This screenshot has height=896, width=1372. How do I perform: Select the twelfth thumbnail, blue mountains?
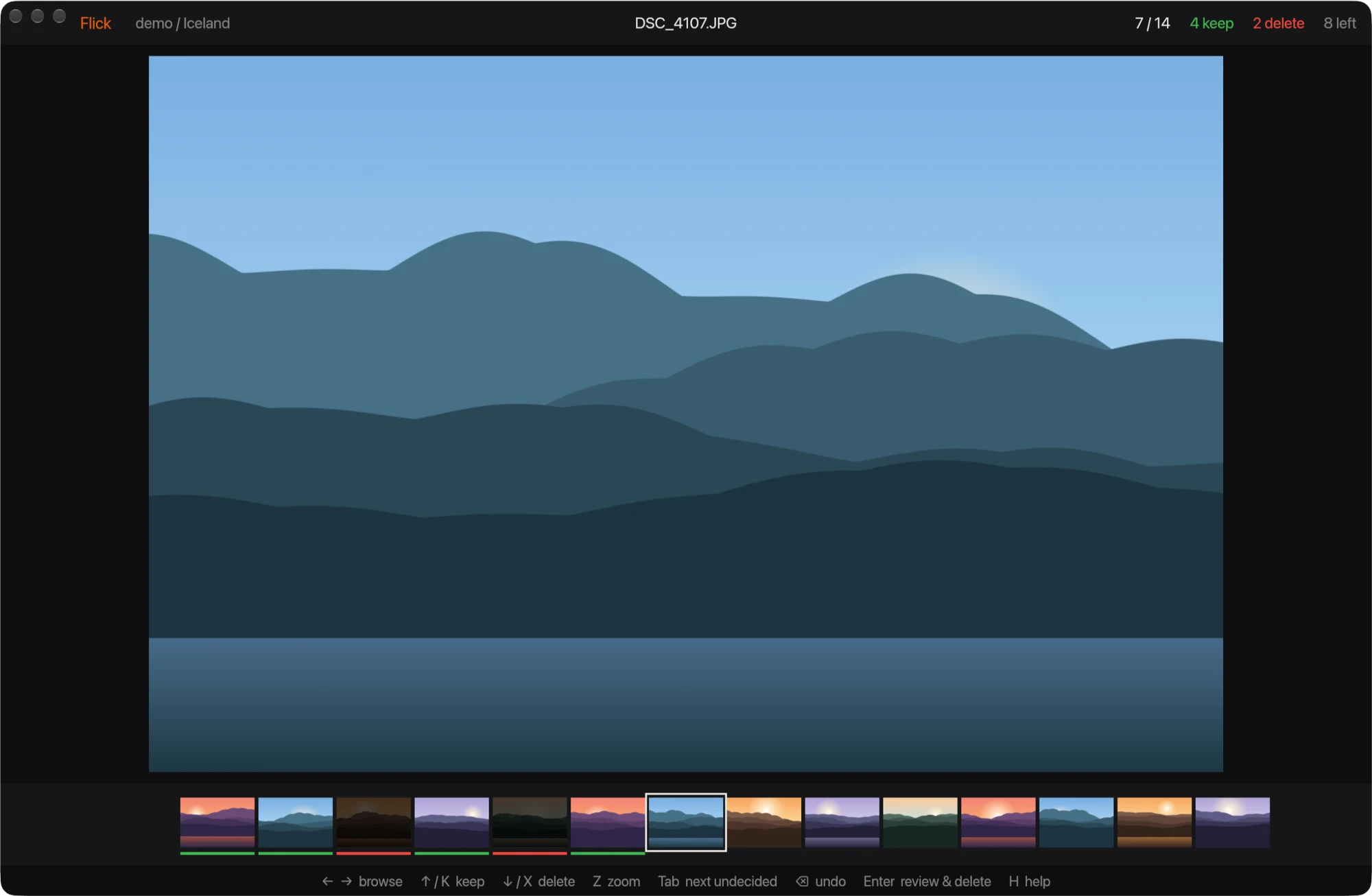(1076, 823)
